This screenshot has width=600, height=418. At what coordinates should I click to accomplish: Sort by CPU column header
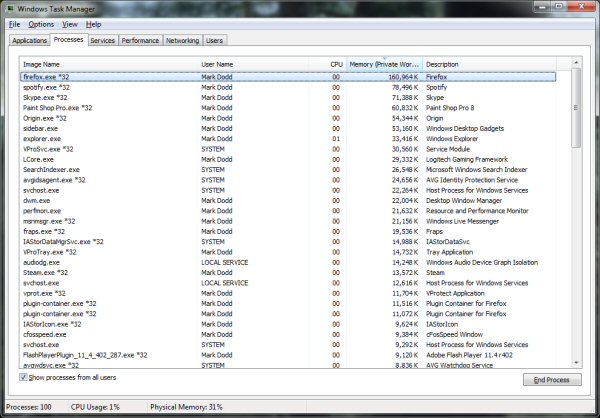(x=328, y=64)
